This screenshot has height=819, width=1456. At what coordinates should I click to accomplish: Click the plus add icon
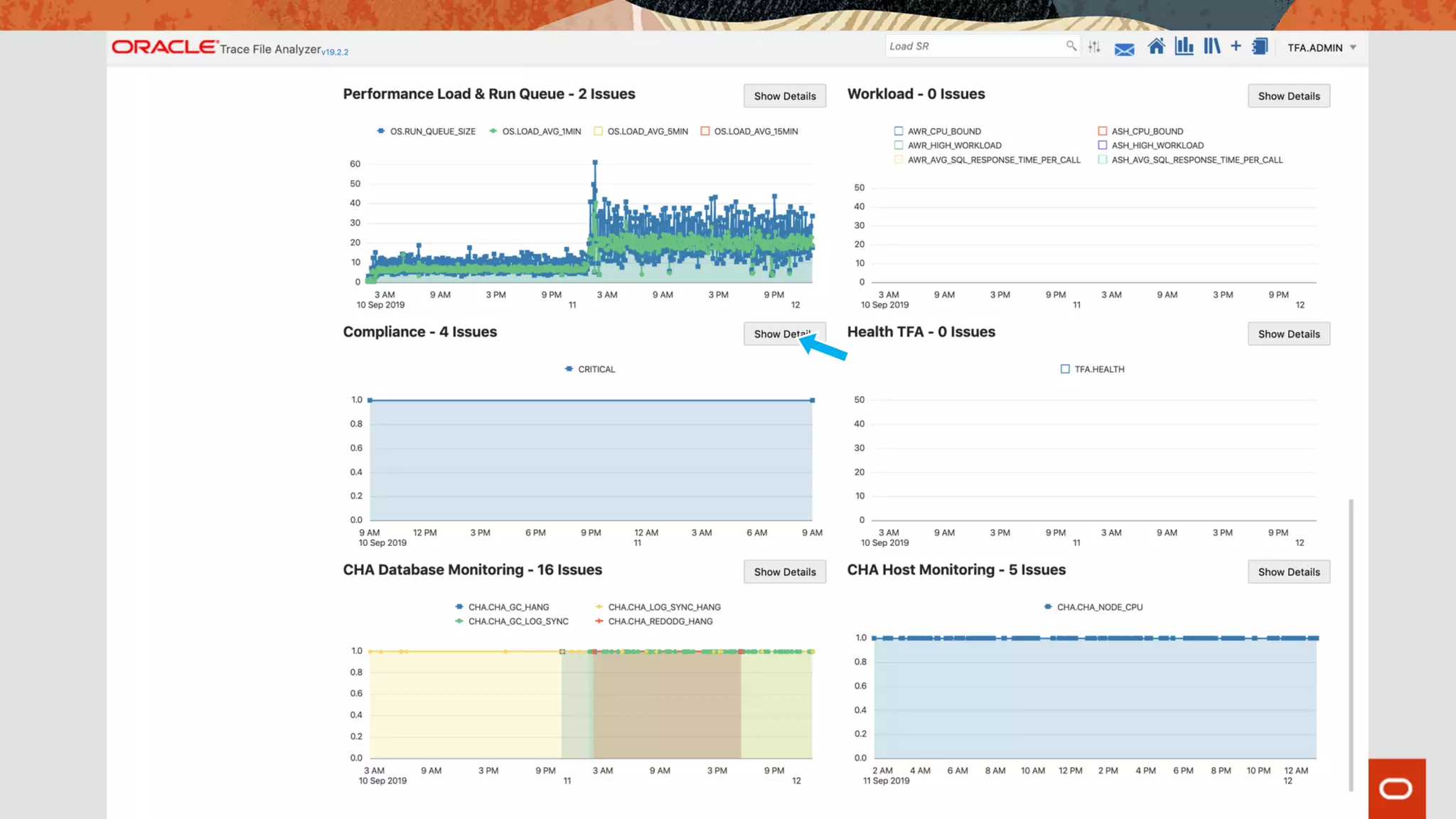point(1236,46)
